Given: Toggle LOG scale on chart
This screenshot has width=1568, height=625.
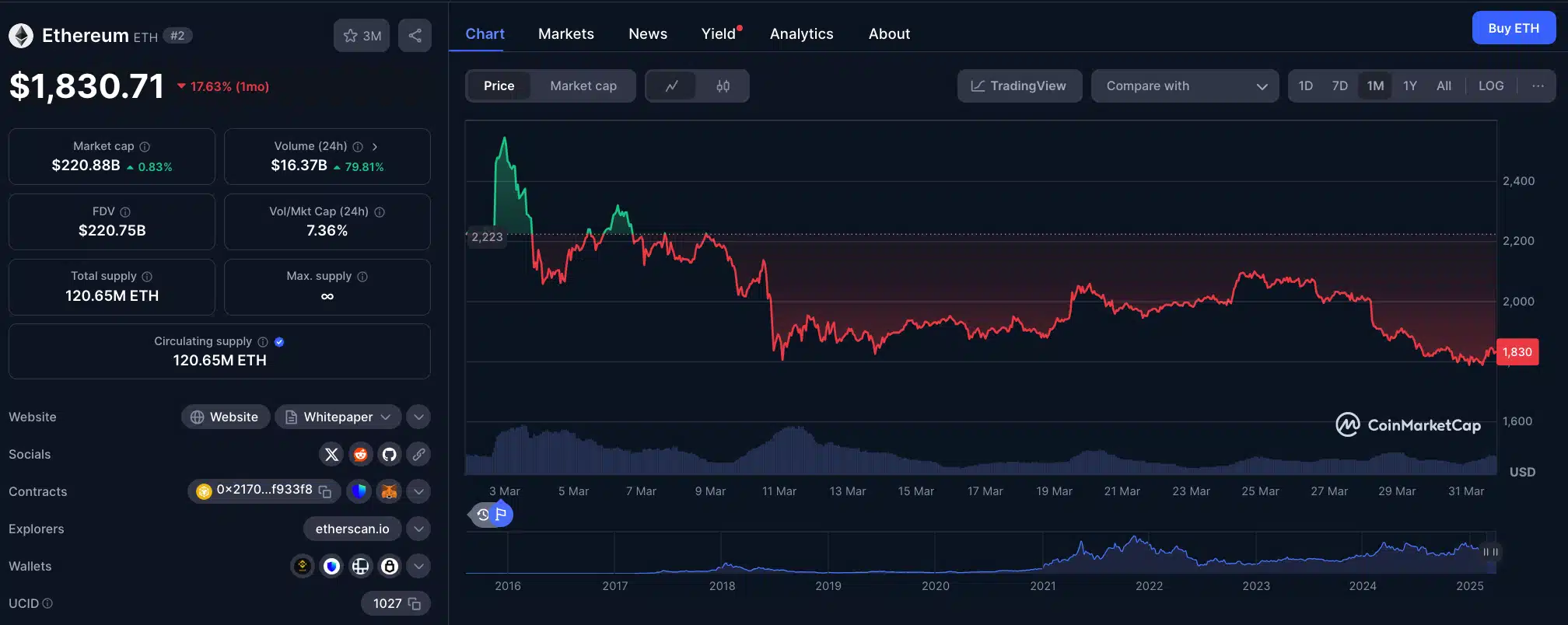Looking at the screenshot, I should [1491, 86].
